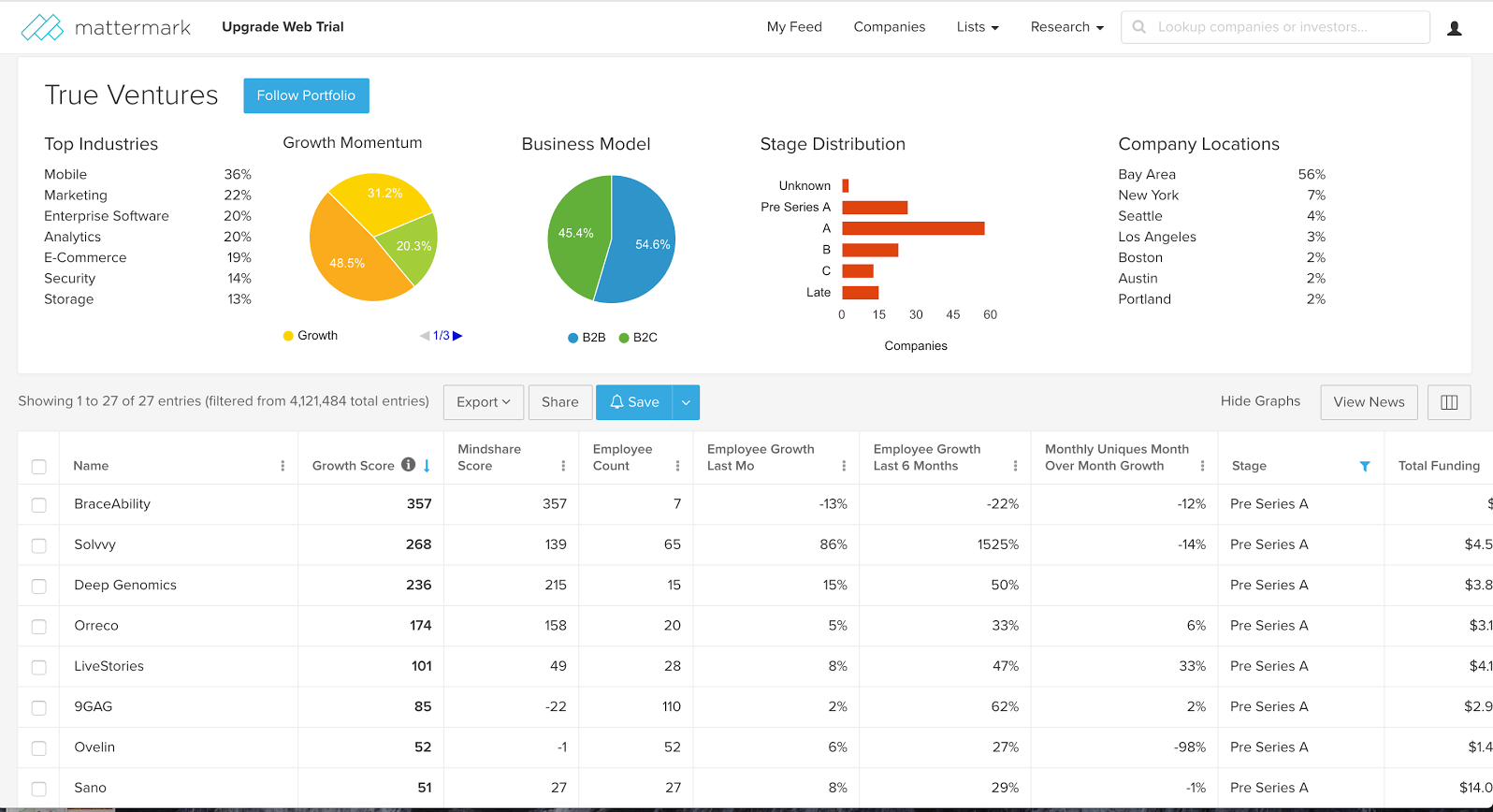The width and height of the screenshot is (1493, 812).
Task: Click the Mobile industry row
Action: pyautogui.click(x=148, y=175)
